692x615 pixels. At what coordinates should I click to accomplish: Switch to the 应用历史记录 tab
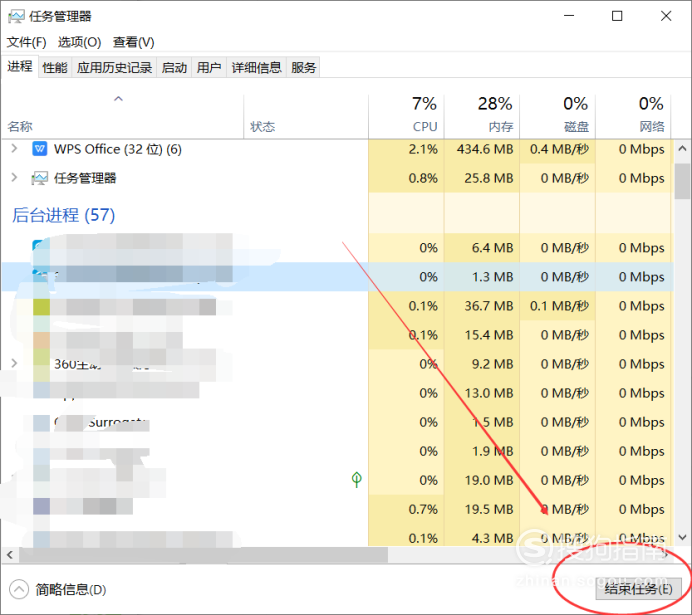pos(114,68)
